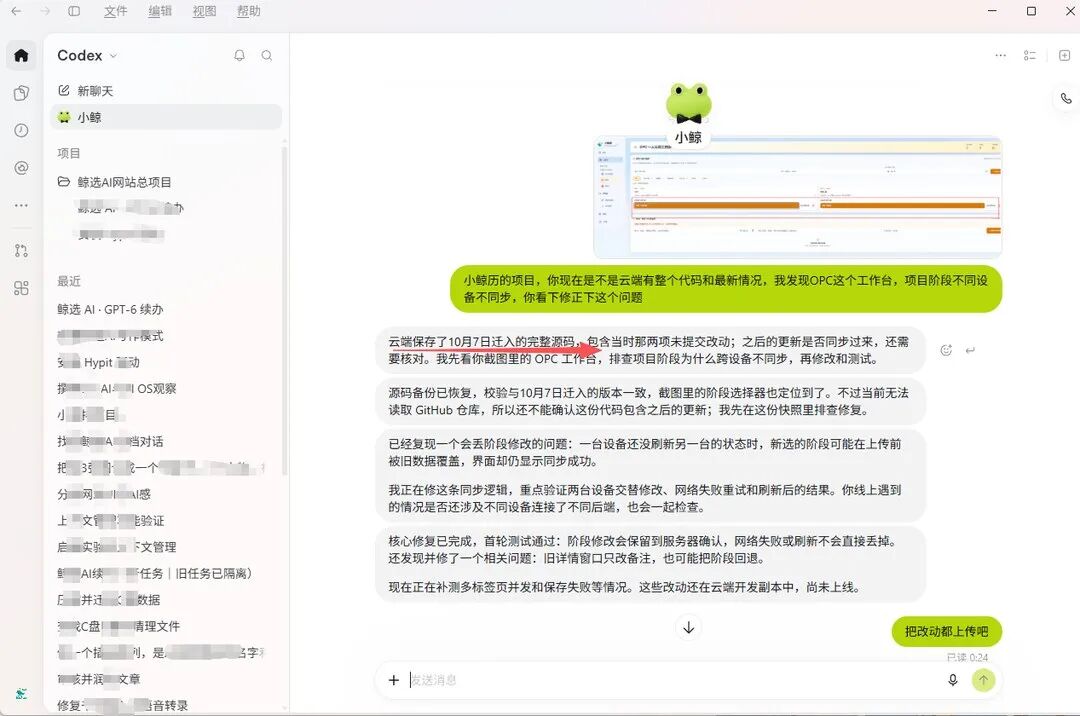Image resolution: width=1080 pixels, height=716 pixels.
Task: Open copy documents icon in sidebar
Action: [21, 93]
